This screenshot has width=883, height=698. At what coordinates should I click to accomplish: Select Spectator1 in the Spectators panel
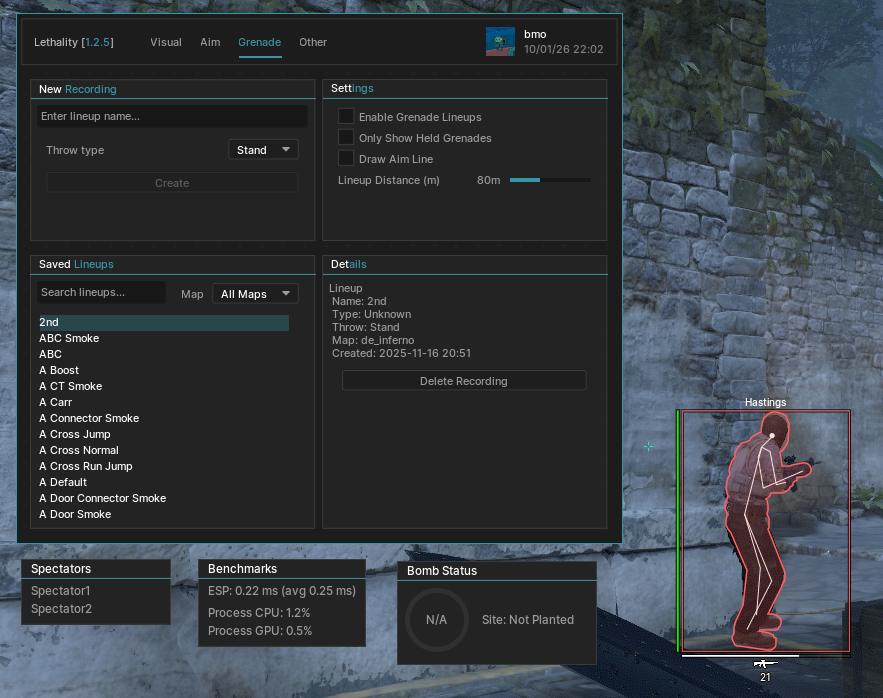coord(61,591)
